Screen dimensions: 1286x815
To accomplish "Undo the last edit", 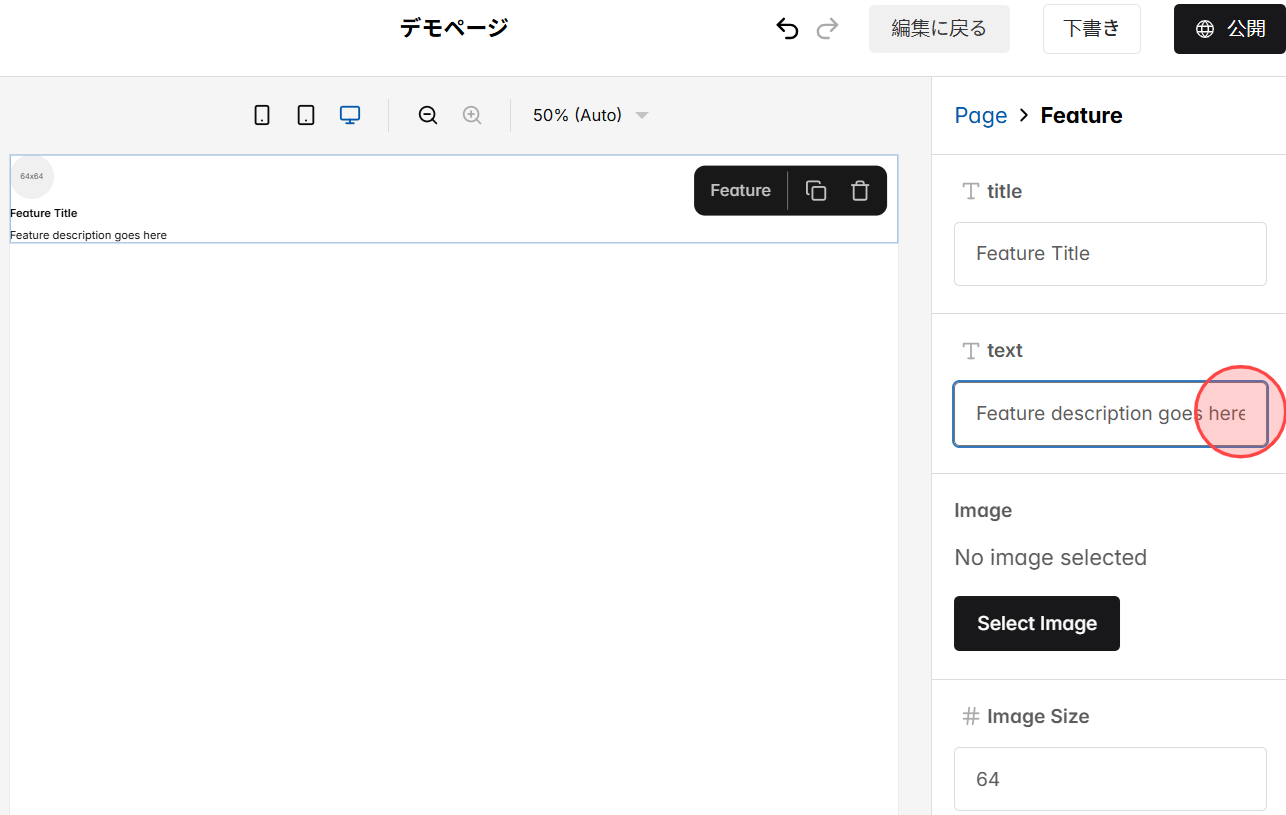I will pyautogui.click(x=787, y=28).
